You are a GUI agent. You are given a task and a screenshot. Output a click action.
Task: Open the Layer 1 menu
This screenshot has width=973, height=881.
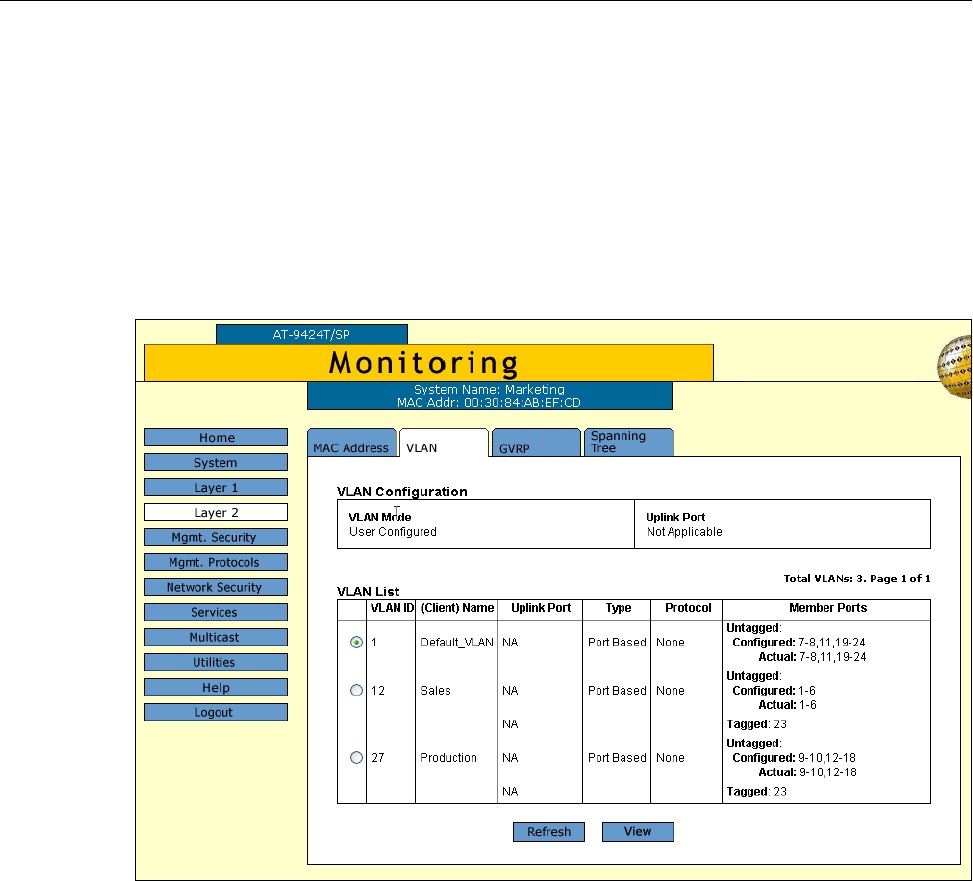pyautogui.click(x=216, y=487)
